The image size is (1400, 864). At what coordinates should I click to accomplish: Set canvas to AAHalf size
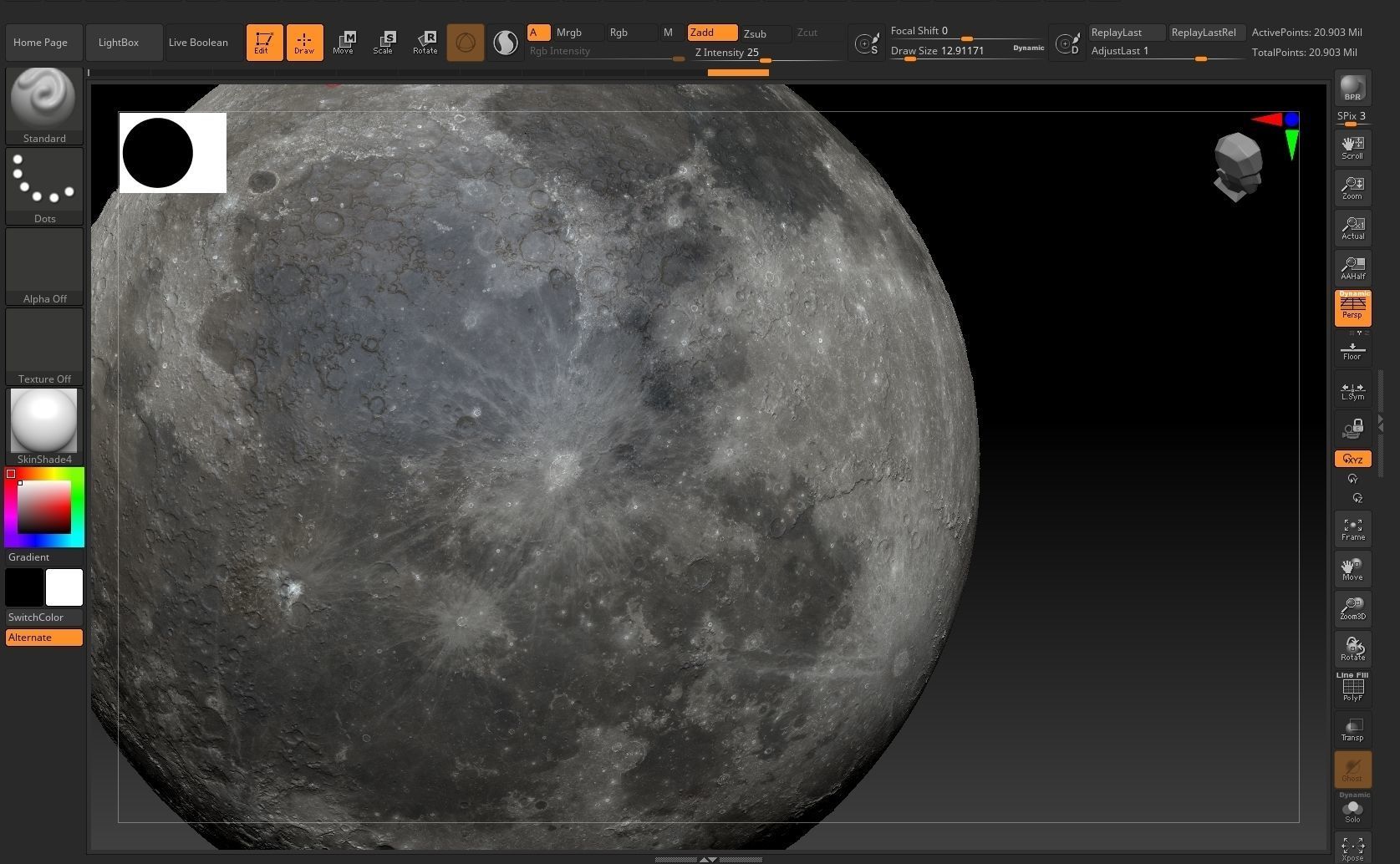(x=1352, y=268)
